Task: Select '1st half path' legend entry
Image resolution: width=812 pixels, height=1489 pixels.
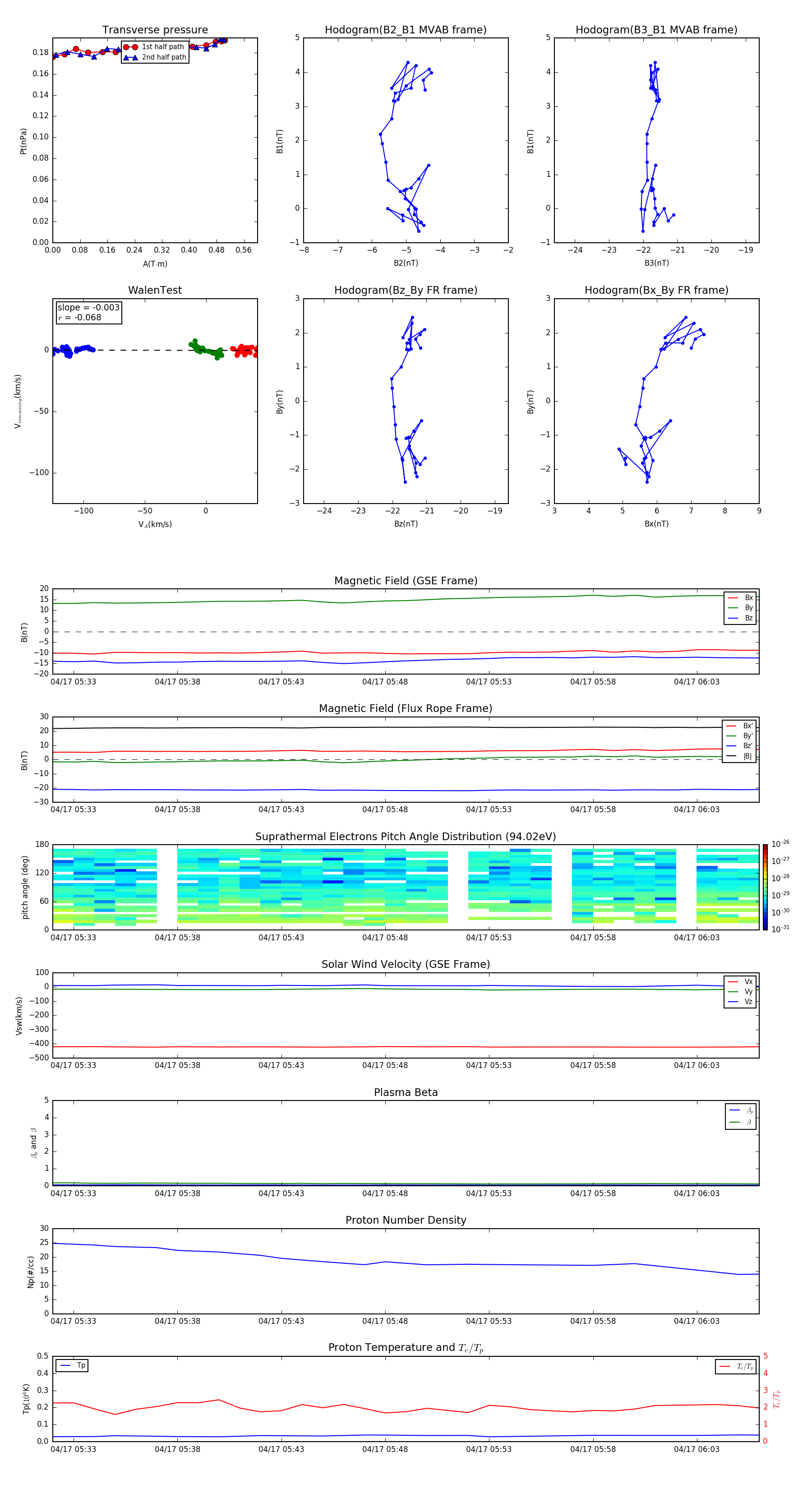Action: (x=154, y=47)
